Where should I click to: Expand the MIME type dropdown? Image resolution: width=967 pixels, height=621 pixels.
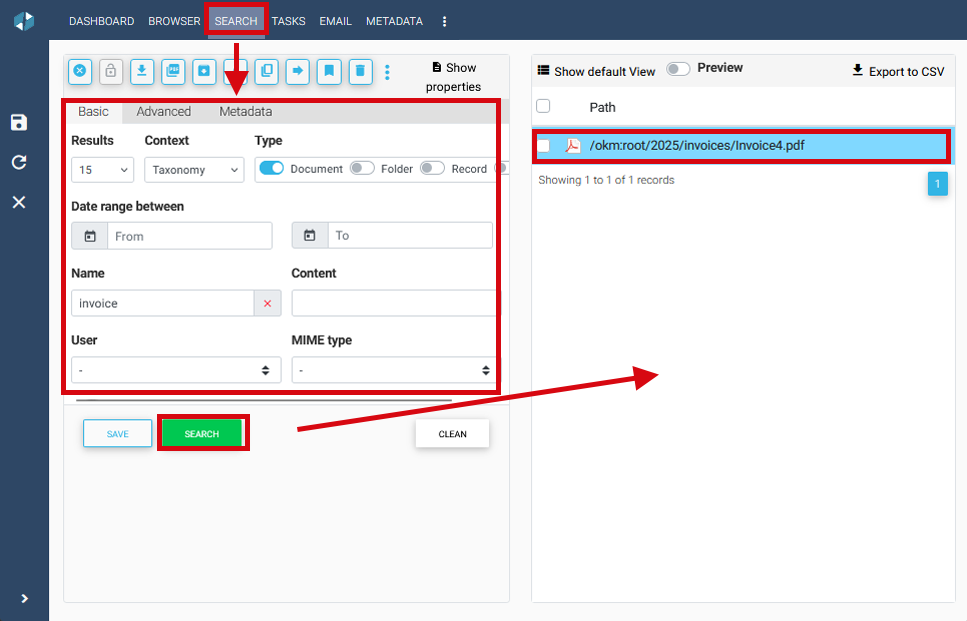click(394, 370)
